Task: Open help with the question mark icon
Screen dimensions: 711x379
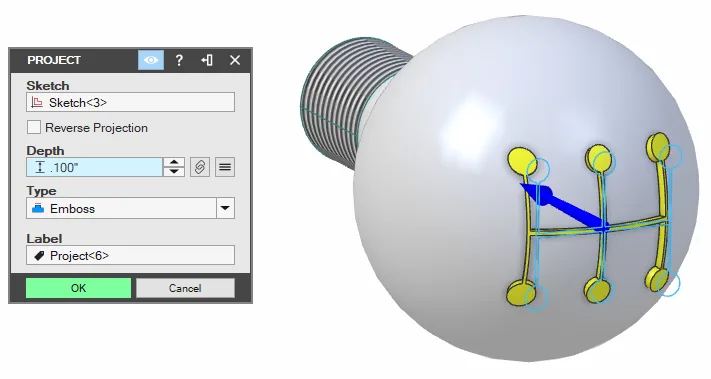Action: (x=179, y=60)
